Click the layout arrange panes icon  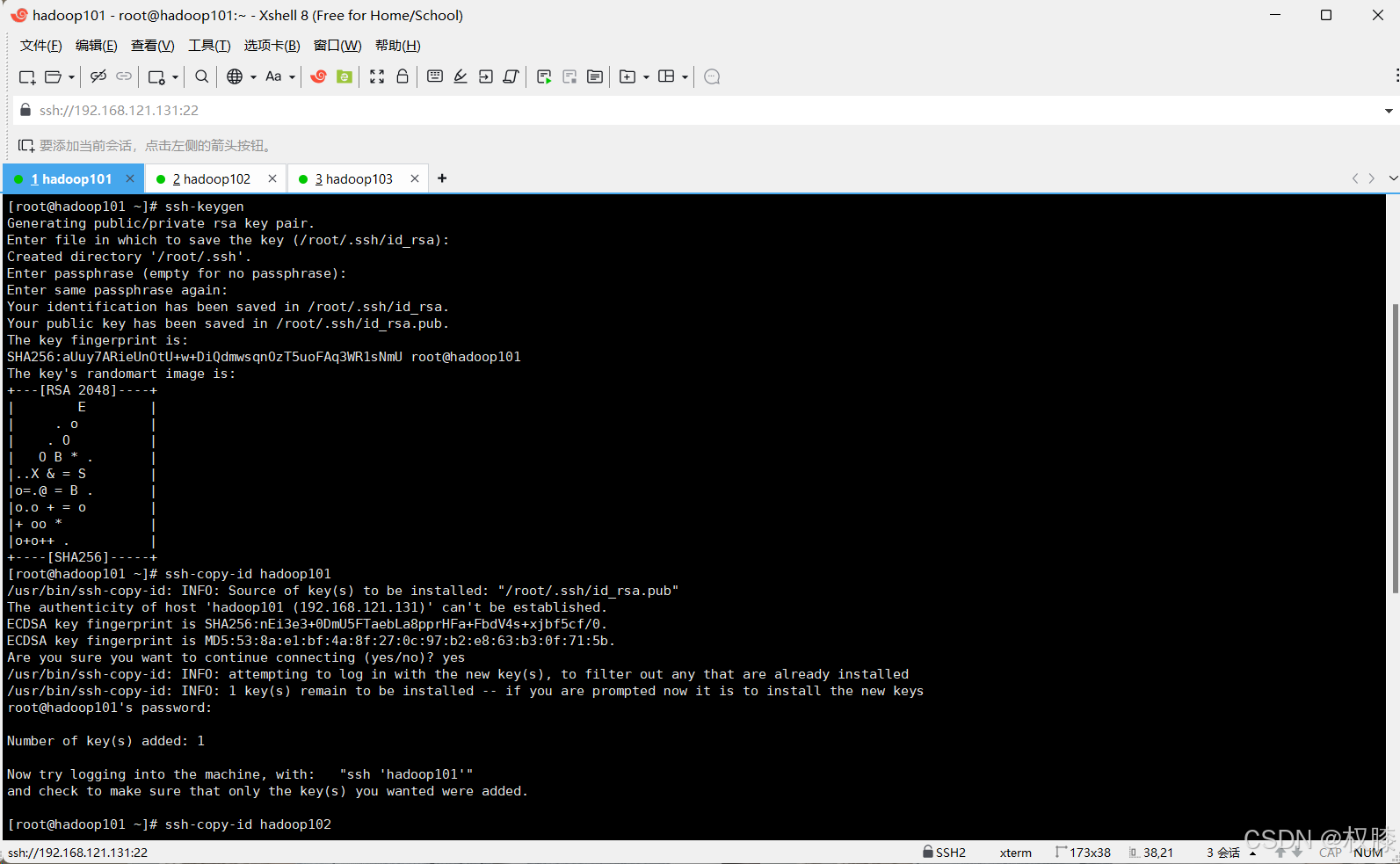[666, 76]
